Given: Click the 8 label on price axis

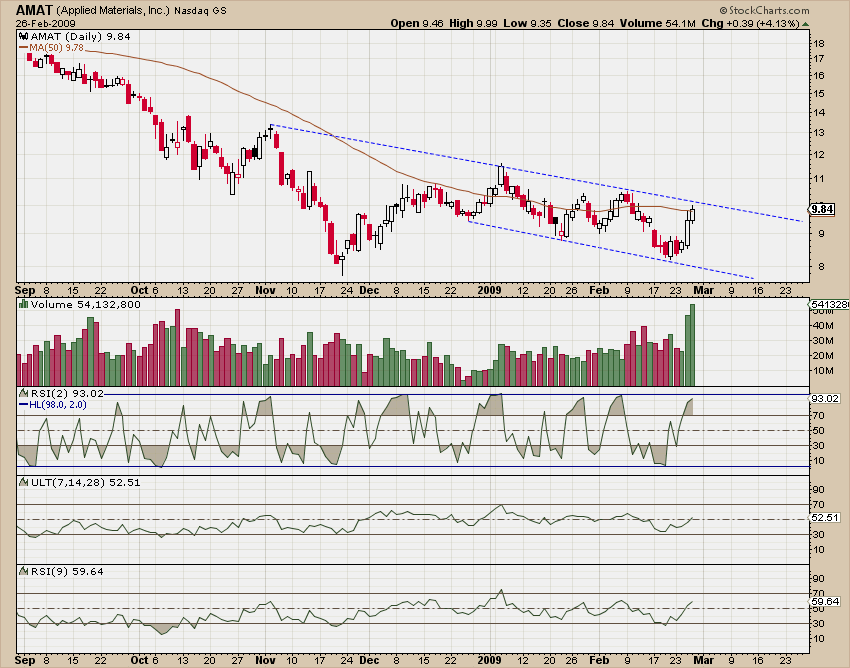Looking at the screenshot, I should (x=821, y=266).
